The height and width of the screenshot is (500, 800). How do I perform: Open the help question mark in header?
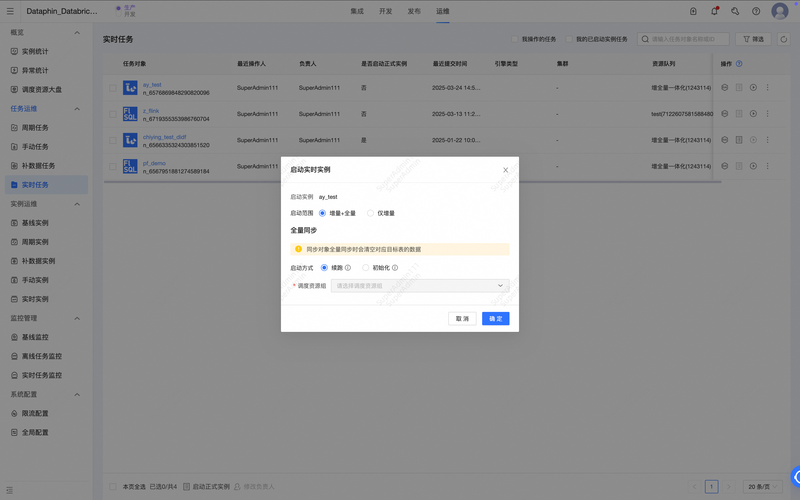click(x=756, y=11)
